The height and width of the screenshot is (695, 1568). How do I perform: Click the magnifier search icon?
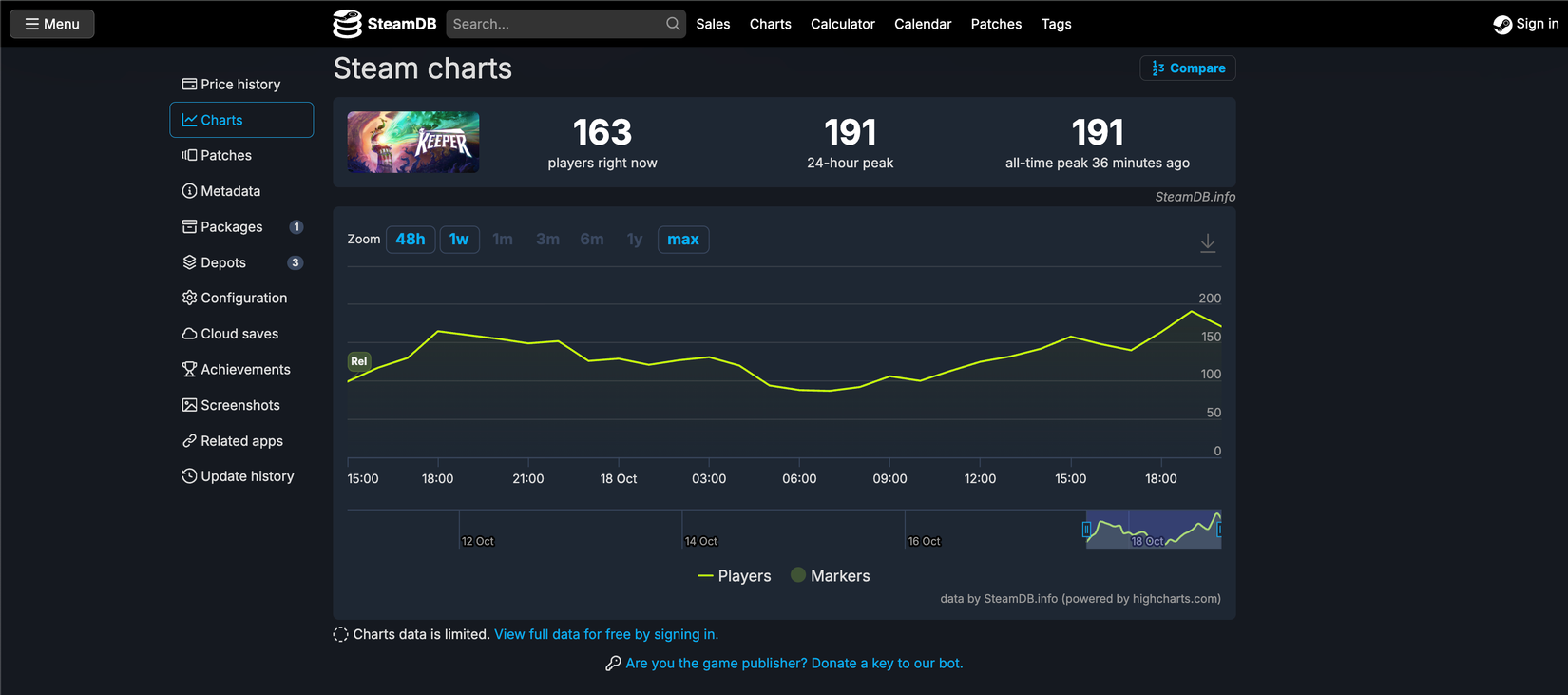click(673, 24)
